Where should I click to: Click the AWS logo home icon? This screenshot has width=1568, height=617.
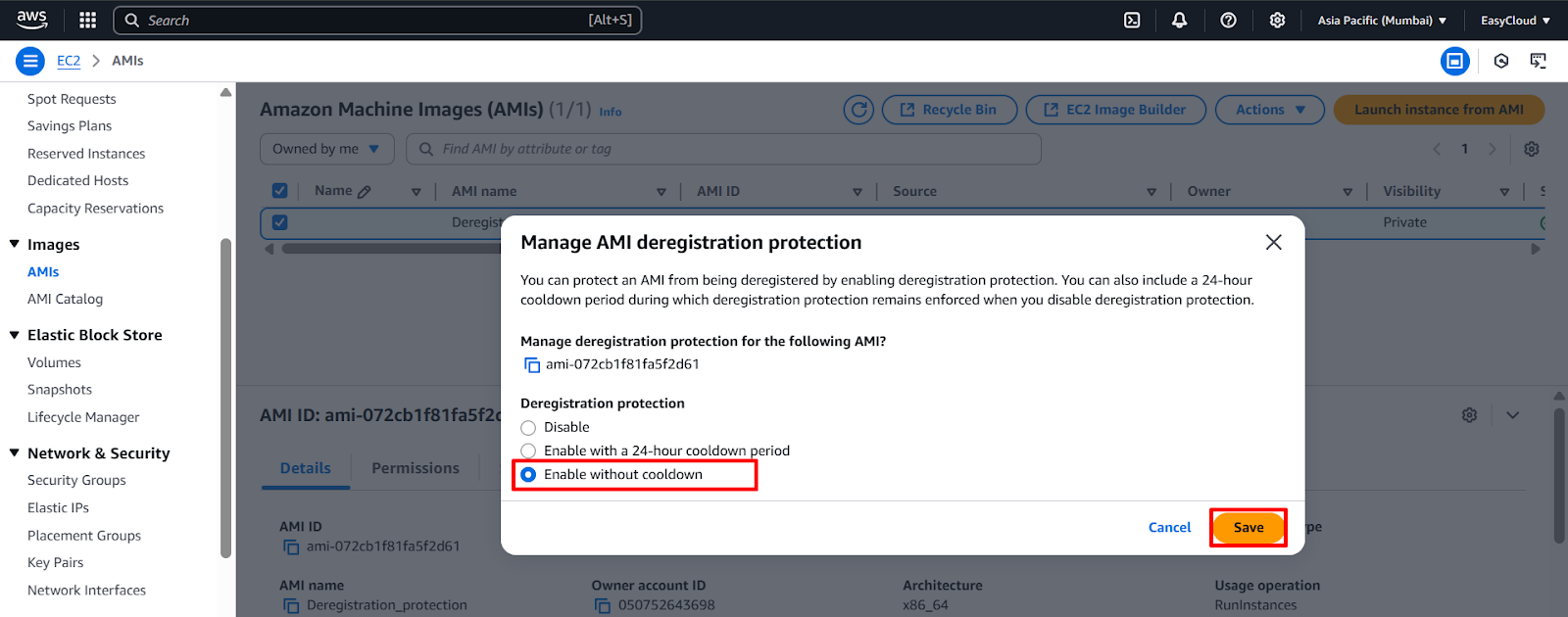(31, 20)
